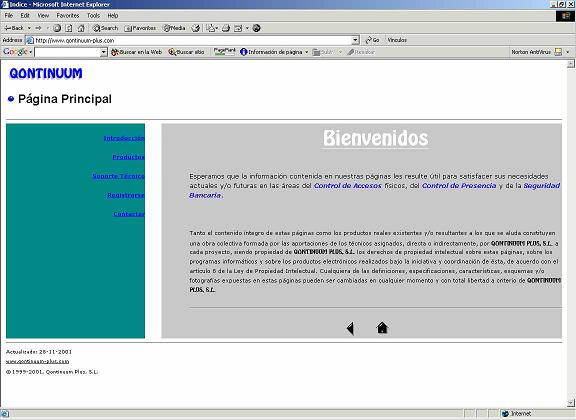The width and height of the screenshot is (576, 420).
Task: Follow the Productos link
Action: [129, 157]
